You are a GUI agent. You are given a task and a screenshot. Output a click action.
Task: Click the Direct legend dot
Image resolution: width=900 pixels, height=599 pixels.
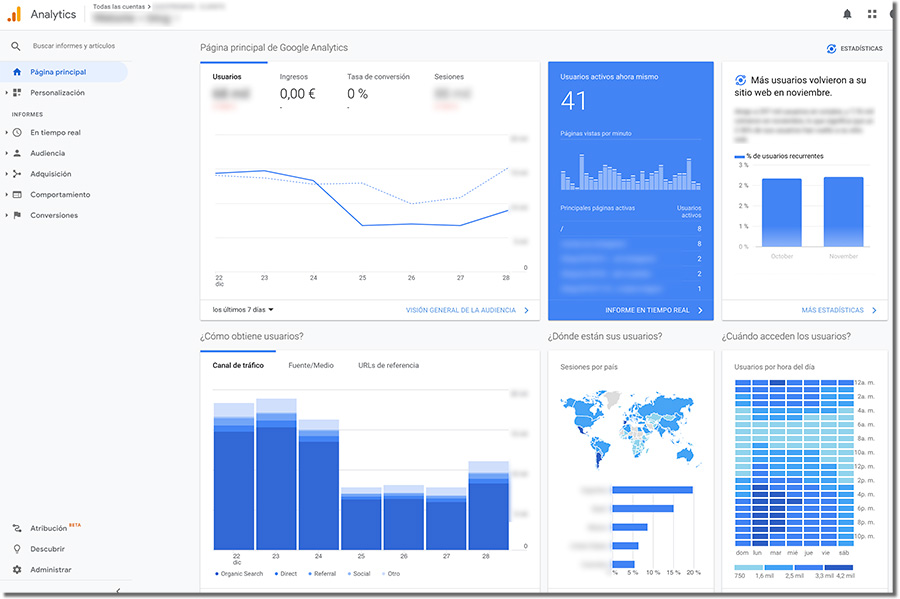[276, 574]
